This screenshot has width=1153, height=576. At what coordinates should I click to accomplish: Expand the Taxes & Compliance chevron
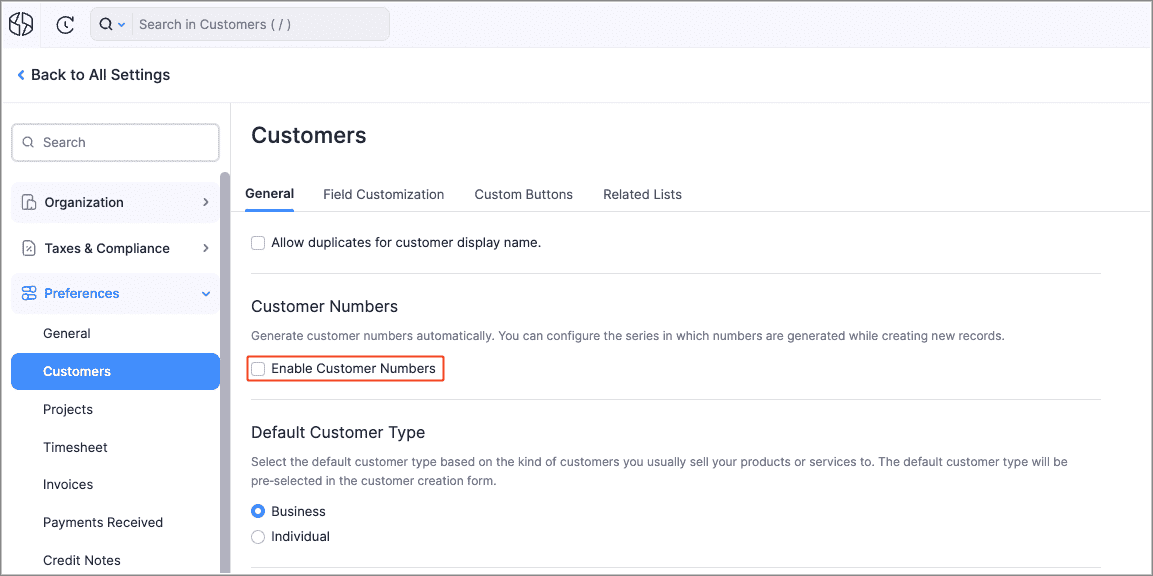point(206,248)
